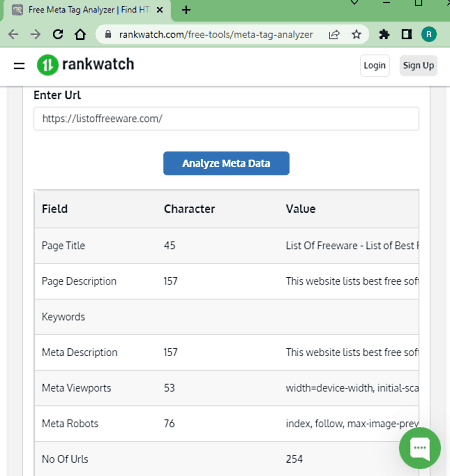Screen dimensions: 450x476
Task: Open the rankwatch hamburger menu
Action: [19, 66]
